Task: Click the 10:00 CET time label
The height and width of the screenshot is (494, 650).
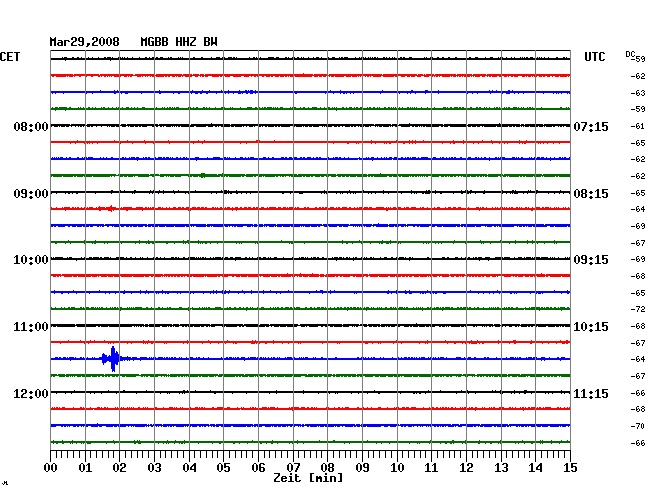Action: pyautogui.click(x=31, y=260)
